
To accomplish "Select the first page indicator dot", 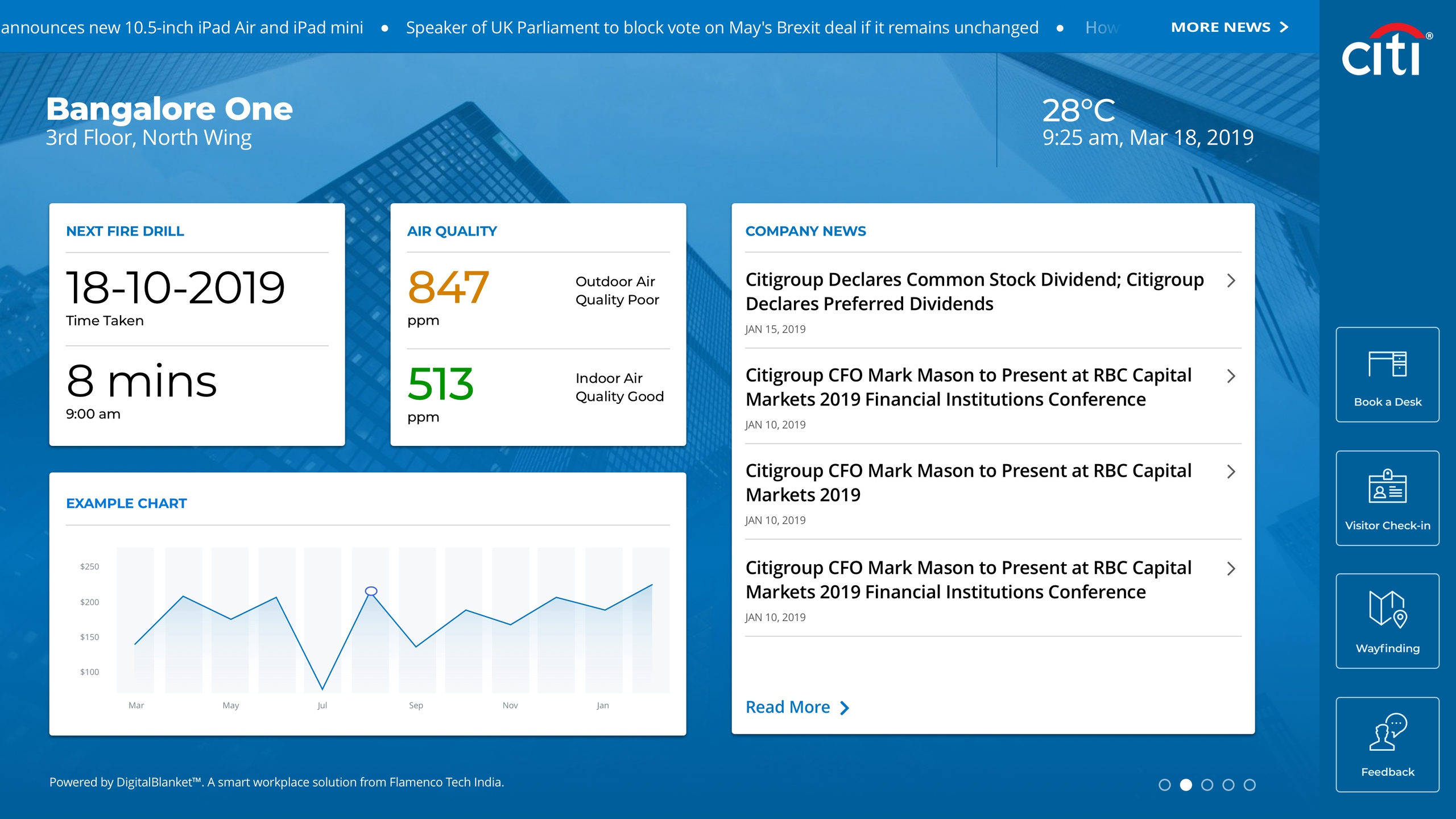I will pyautogui.click(x=1164, y=785).
